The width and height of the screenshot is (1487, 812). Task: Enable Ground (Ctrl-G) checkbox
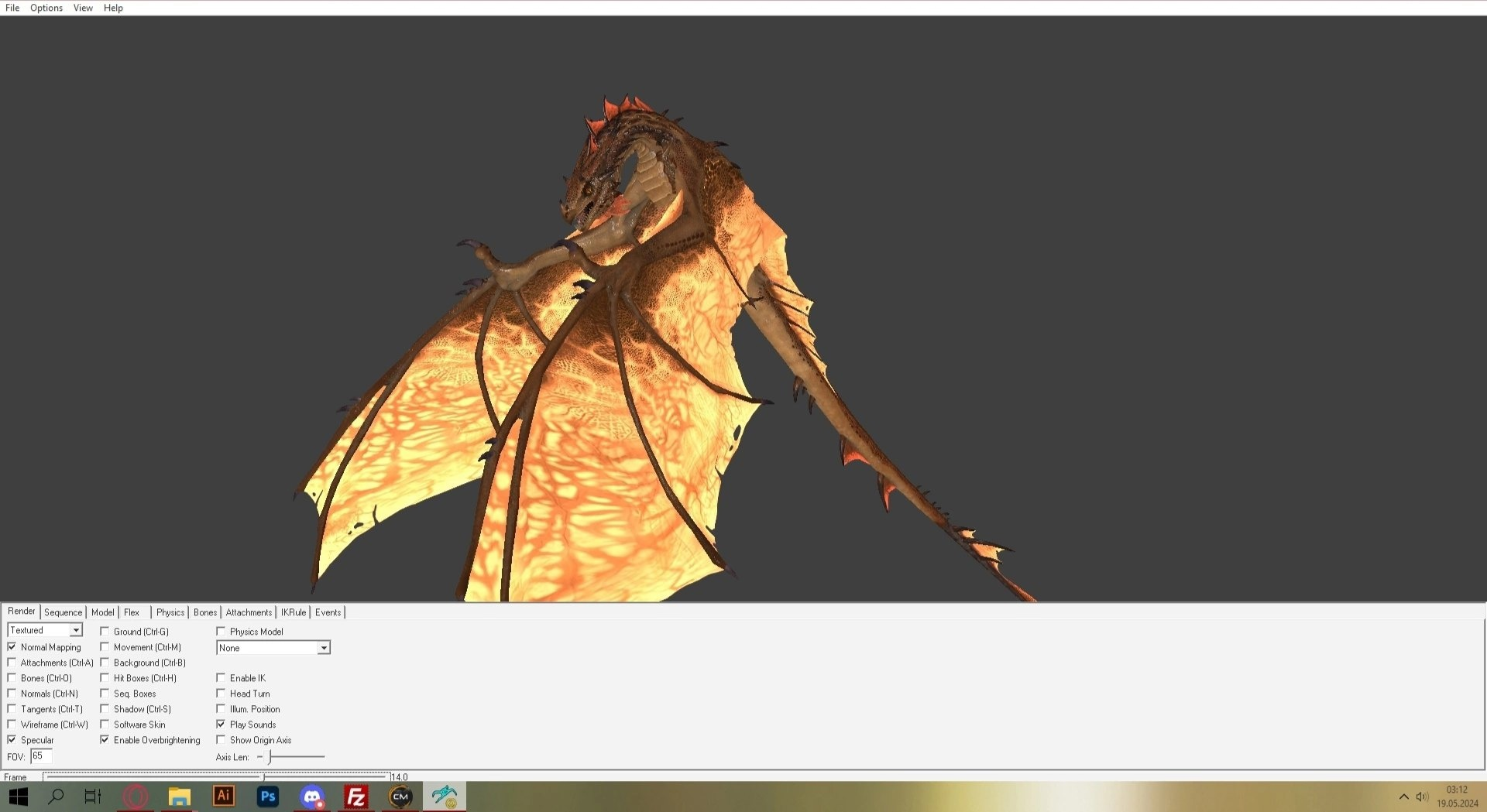(105, 632)
